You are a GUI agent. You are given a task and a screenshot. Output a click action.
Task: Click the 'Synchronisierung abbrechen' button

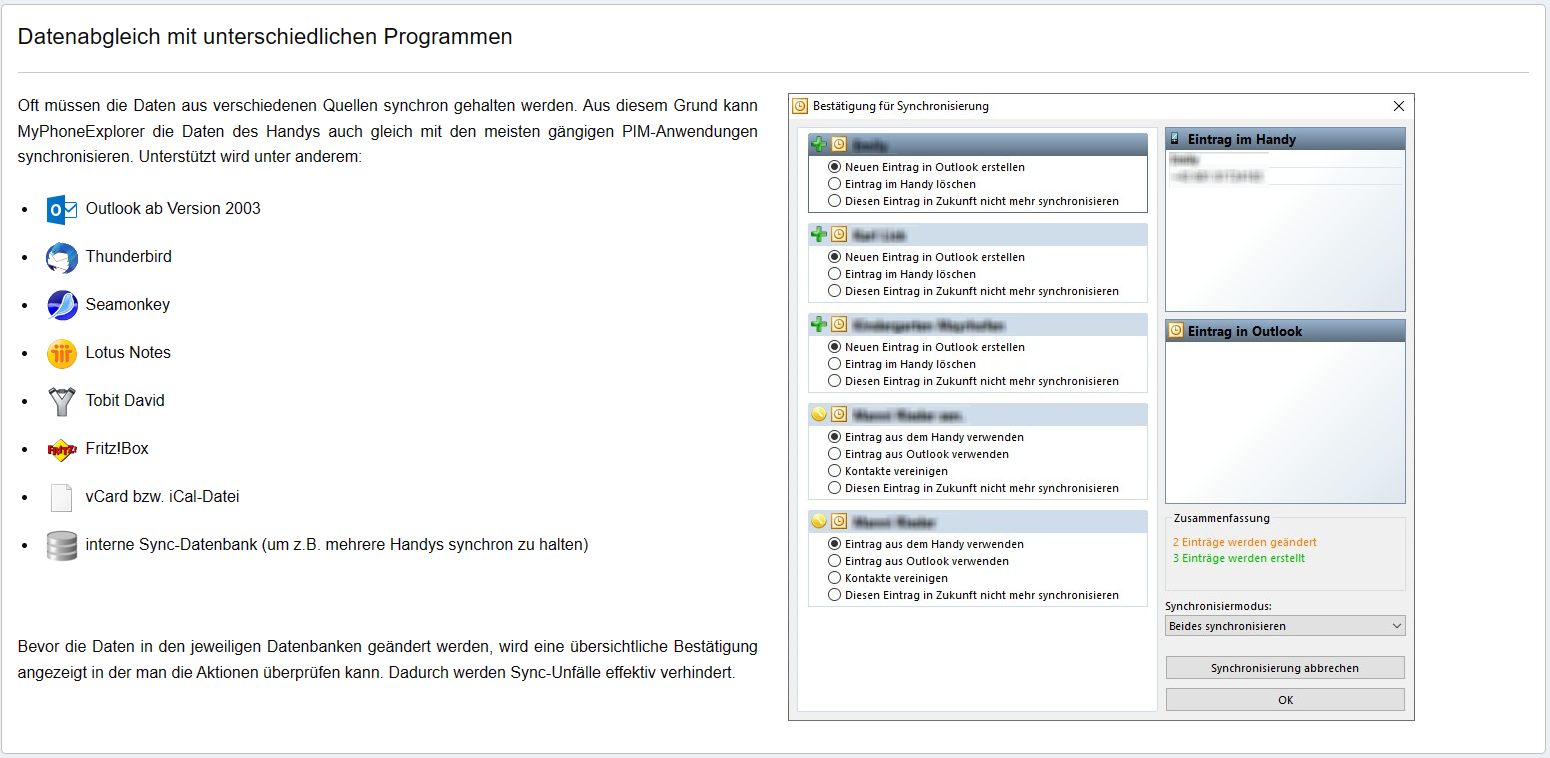pyautogui.click(x=1285, y=668)
